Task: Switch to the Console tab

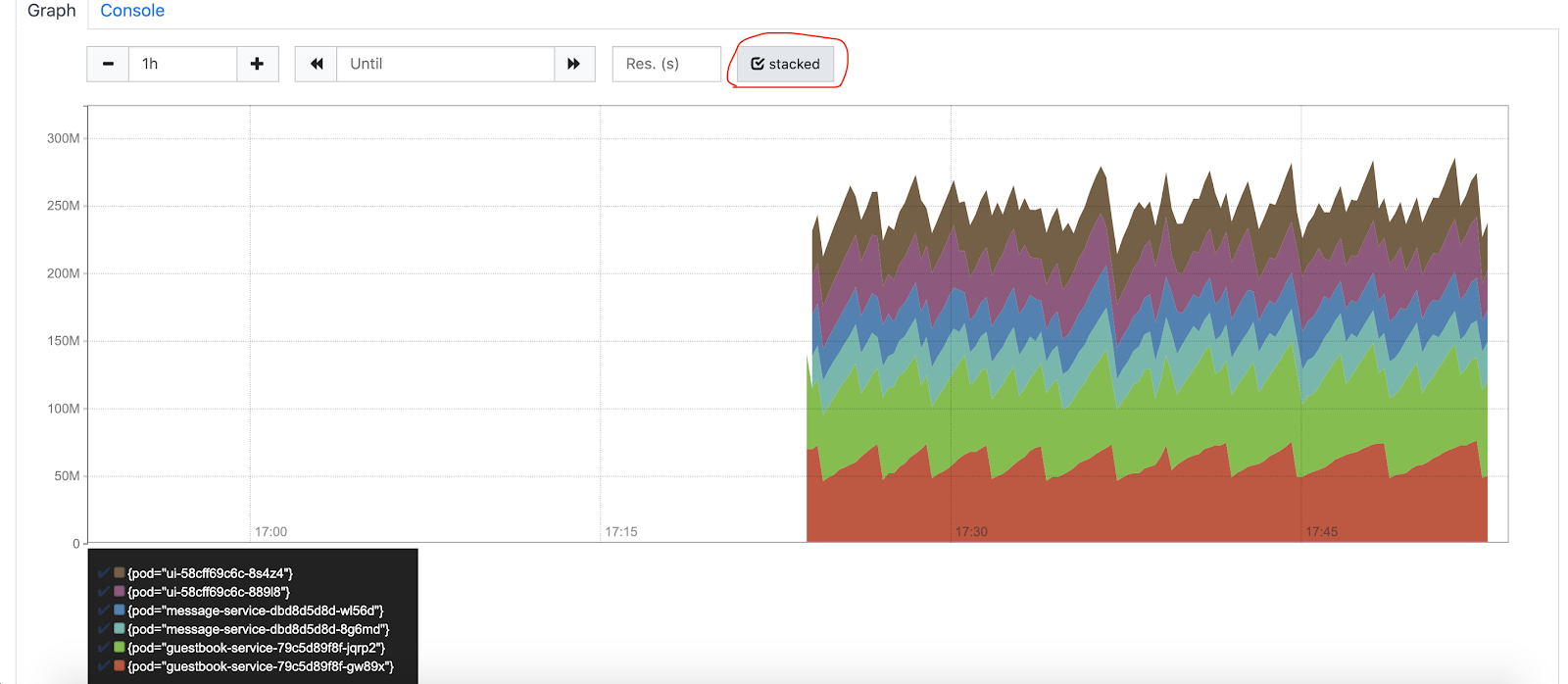Action: coord(132,11)
